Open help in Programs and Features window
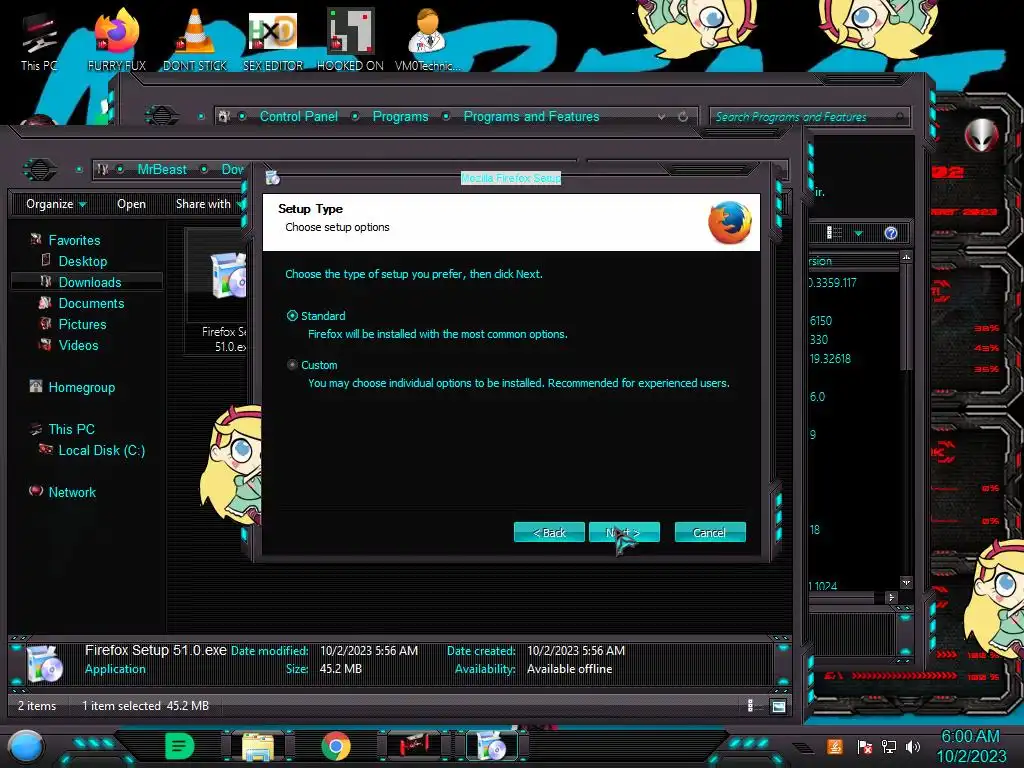Image resolution: width=1024 pixels, height=768 pixels. coord(891,233)
